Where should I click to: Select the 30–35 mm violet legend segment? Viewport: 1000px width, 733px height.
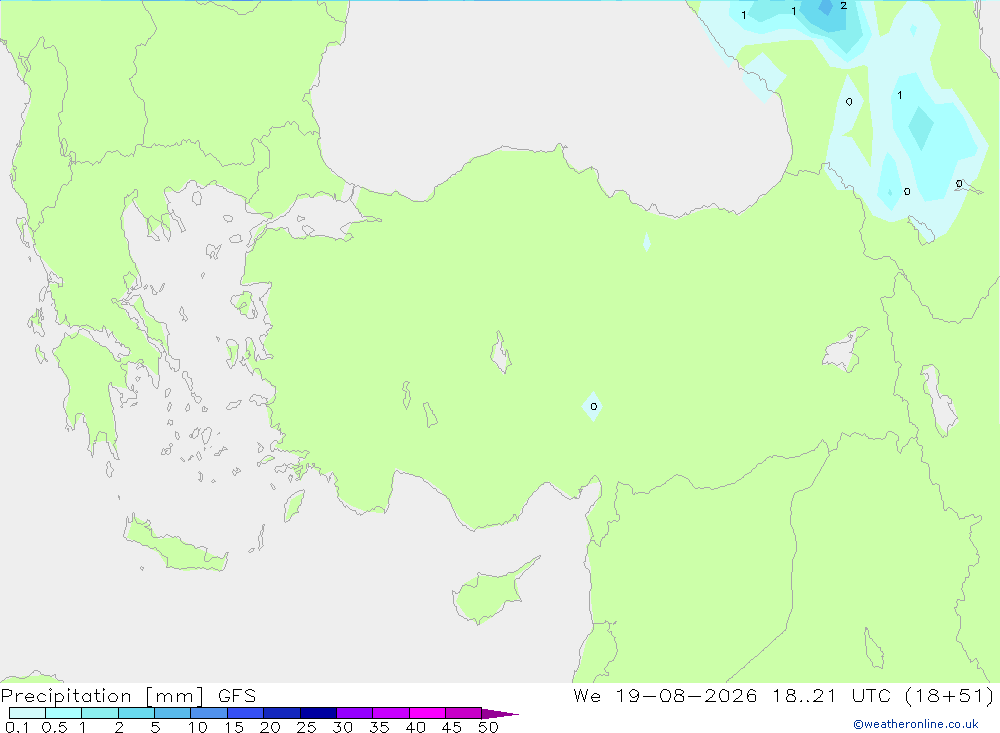(x=355, y=713)
